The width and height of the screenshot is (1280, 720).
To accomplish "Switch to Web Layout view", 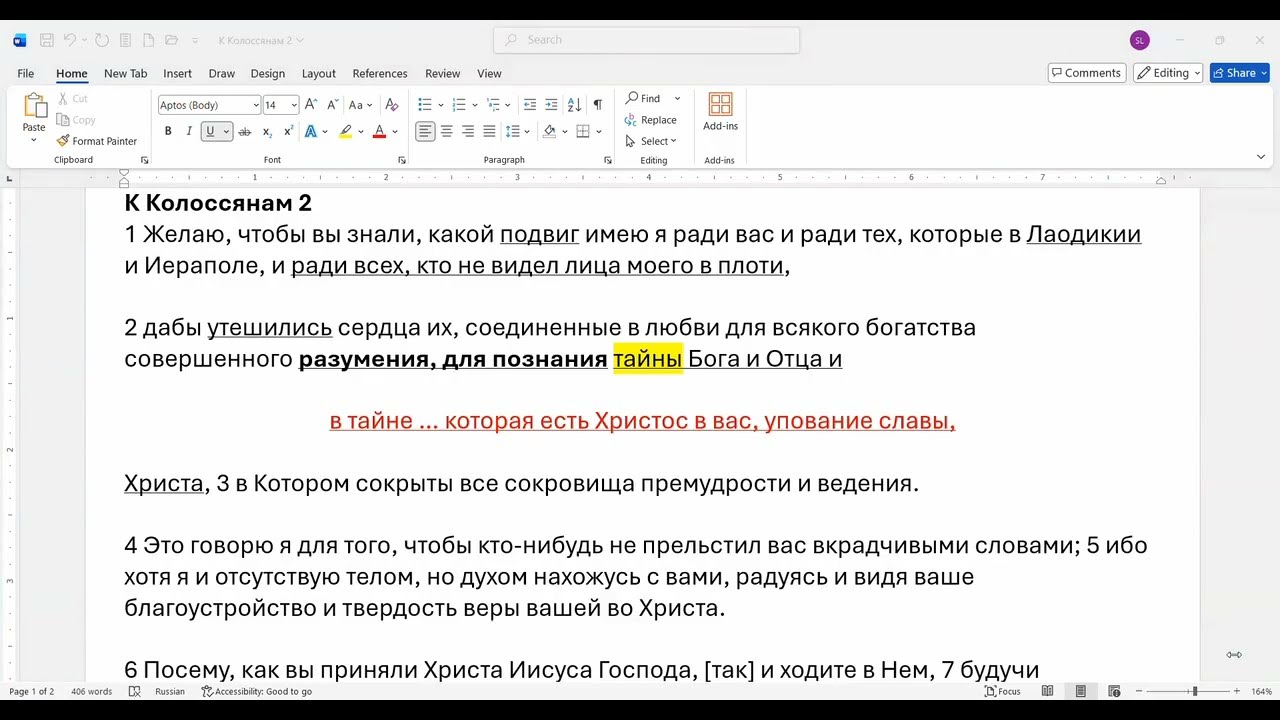I will 1114,691.
